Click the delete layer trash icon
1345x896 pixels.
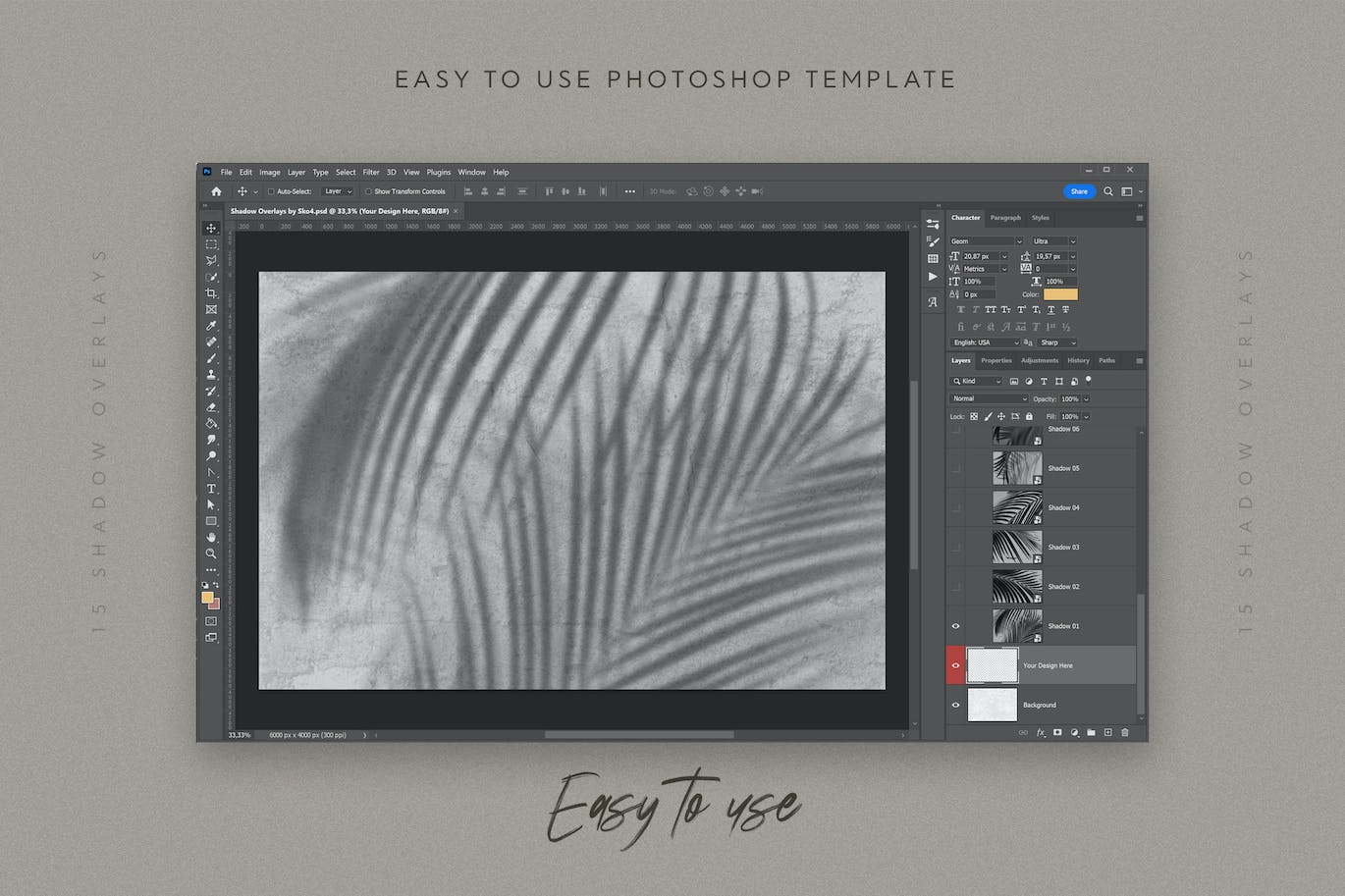pos(1125,732)
